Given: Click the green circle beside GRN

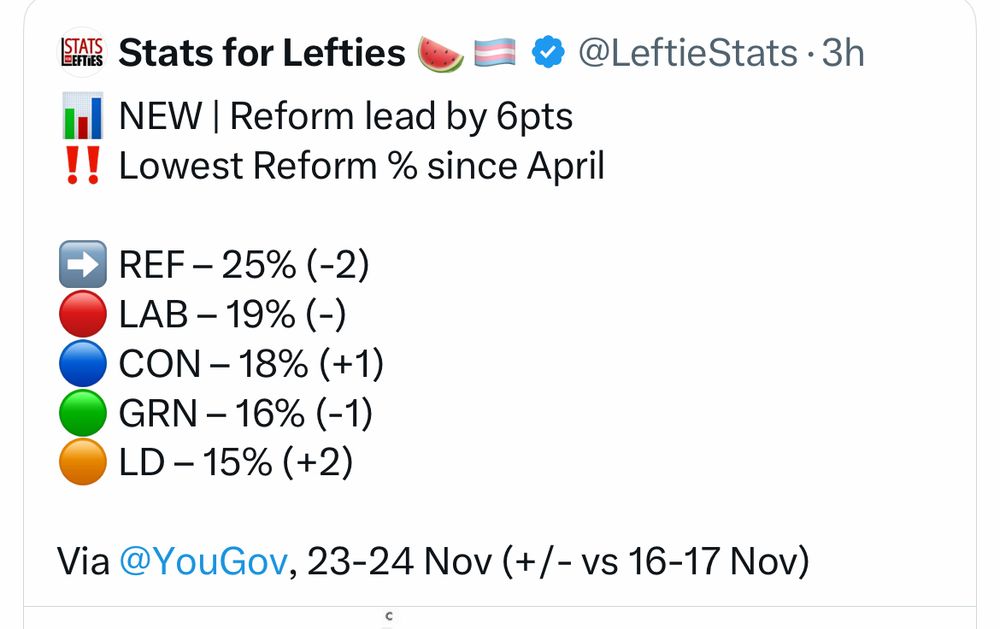Looking at the screenshot, I should pos(83,413).
